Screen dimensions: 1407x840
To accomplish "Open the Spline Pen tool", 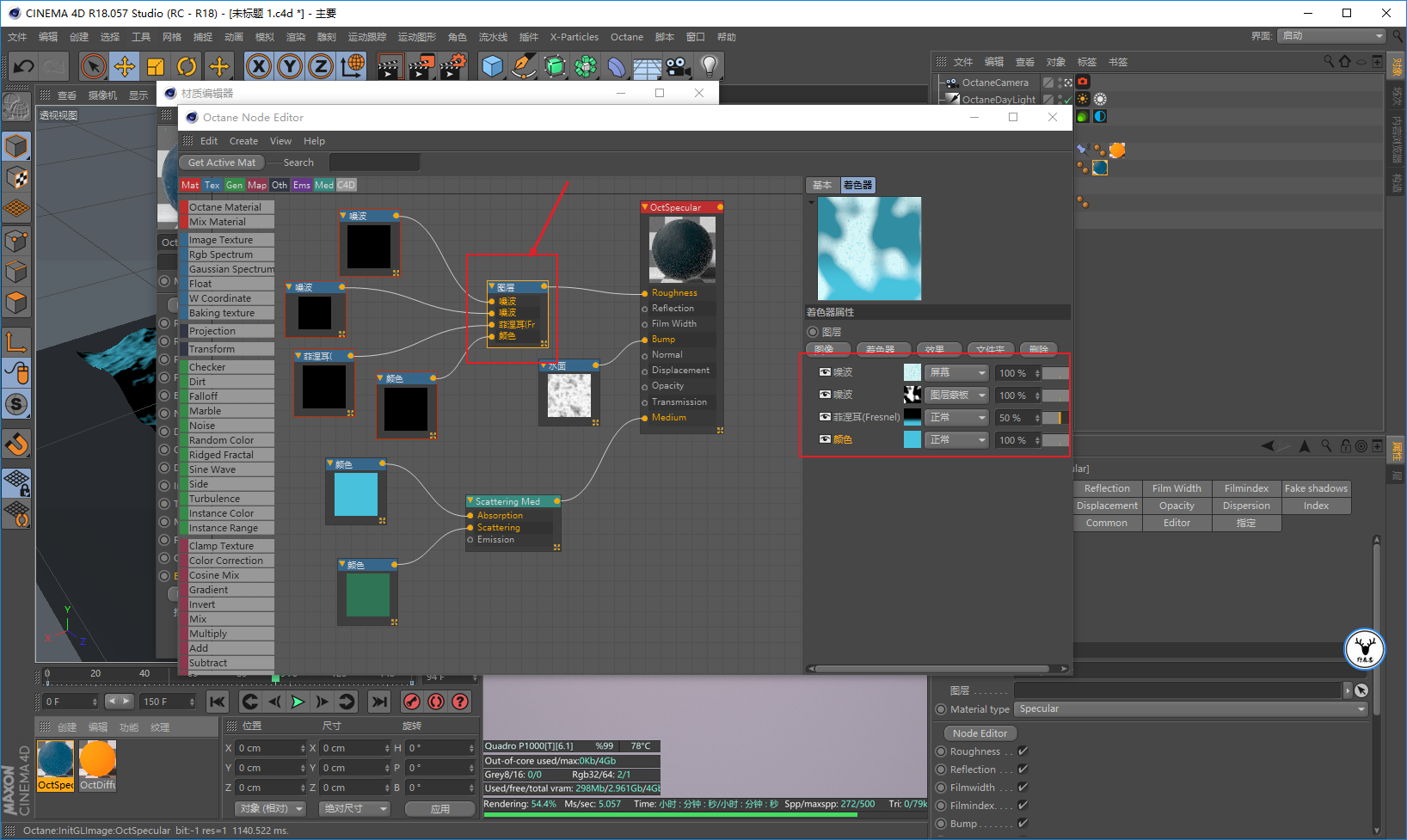I will pyautogui.click(x=523, y=66).
